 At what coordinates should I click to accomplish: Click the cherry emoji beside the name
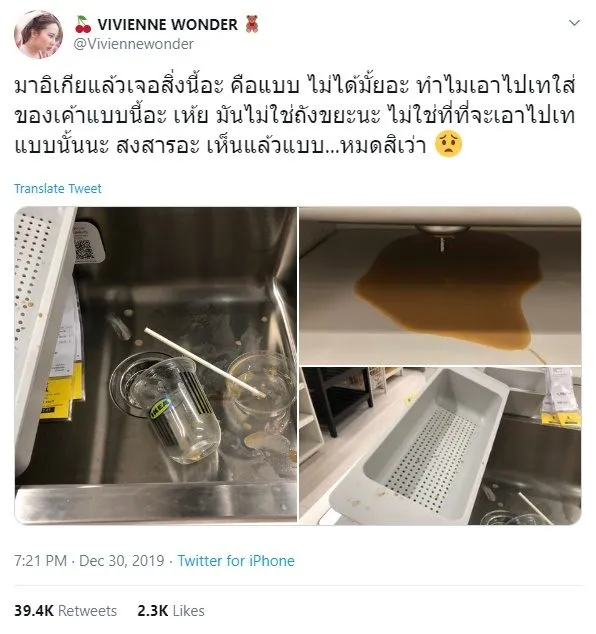click(x=83, y=24)
